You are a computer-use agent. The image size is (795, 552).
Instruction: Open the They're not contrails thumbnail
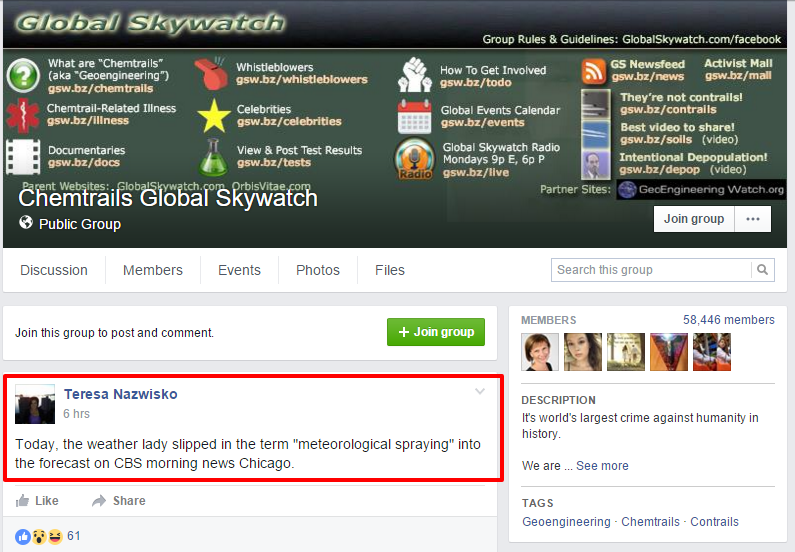[x=596, y=104]
